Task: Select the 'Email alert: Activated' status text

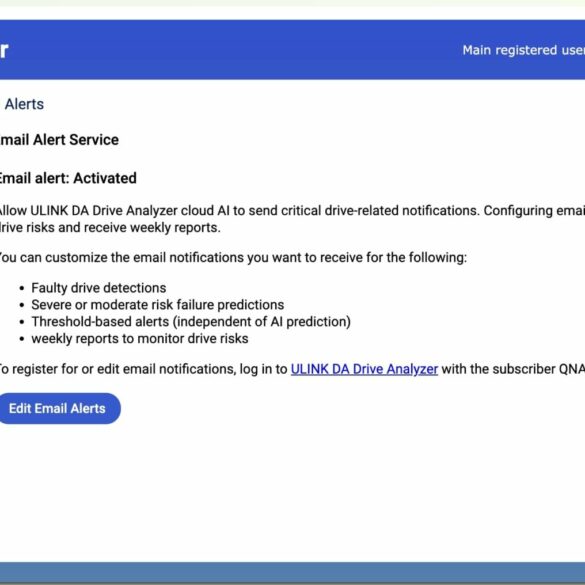Action: click(68, 178)
